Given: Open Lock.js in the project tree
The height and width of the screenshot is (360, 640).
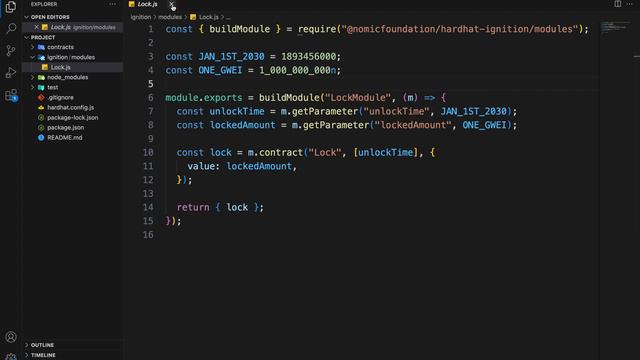Looking at the screenshot, I should click(x=60, y=67).
